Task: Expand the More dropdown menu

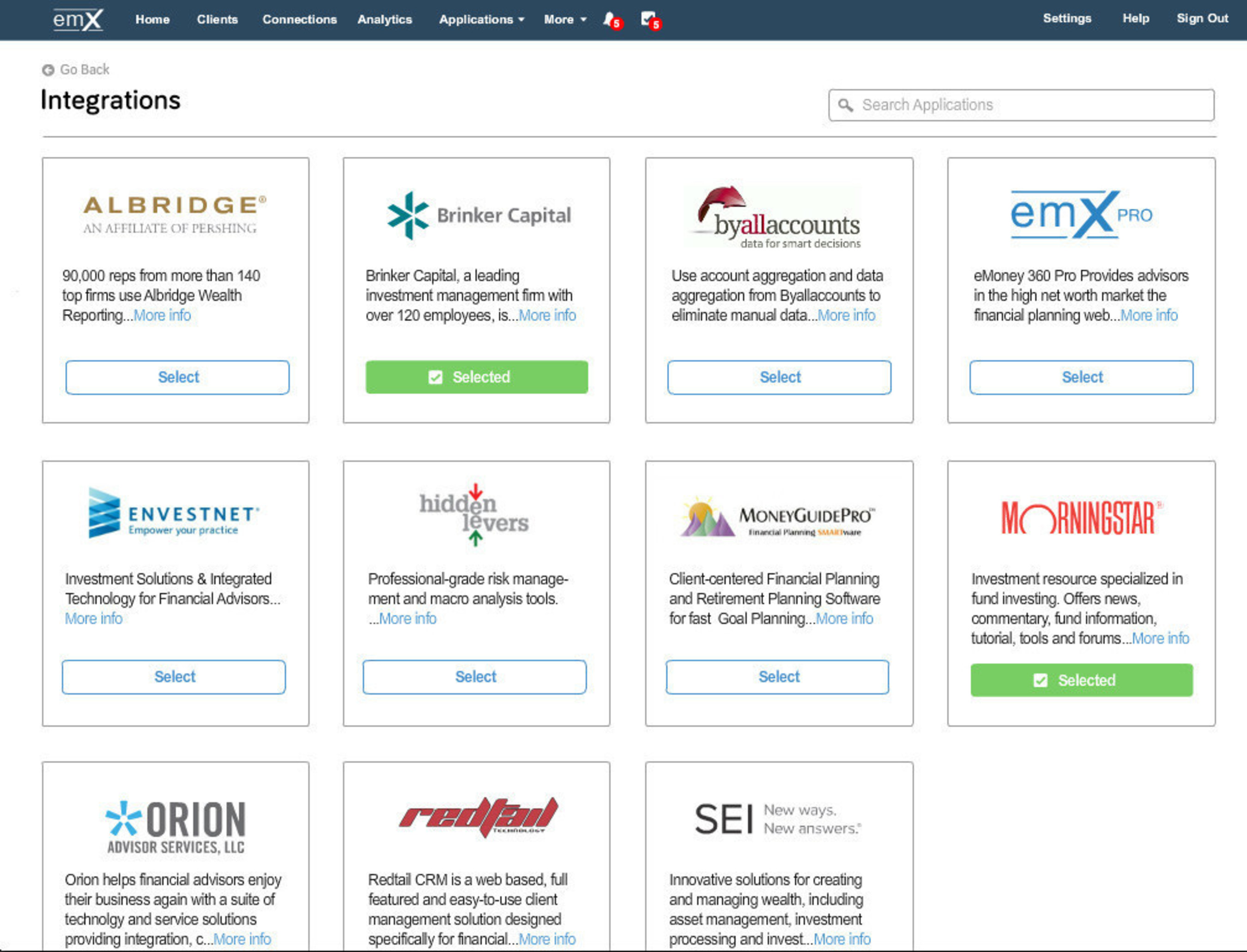Action: [565, 19]
